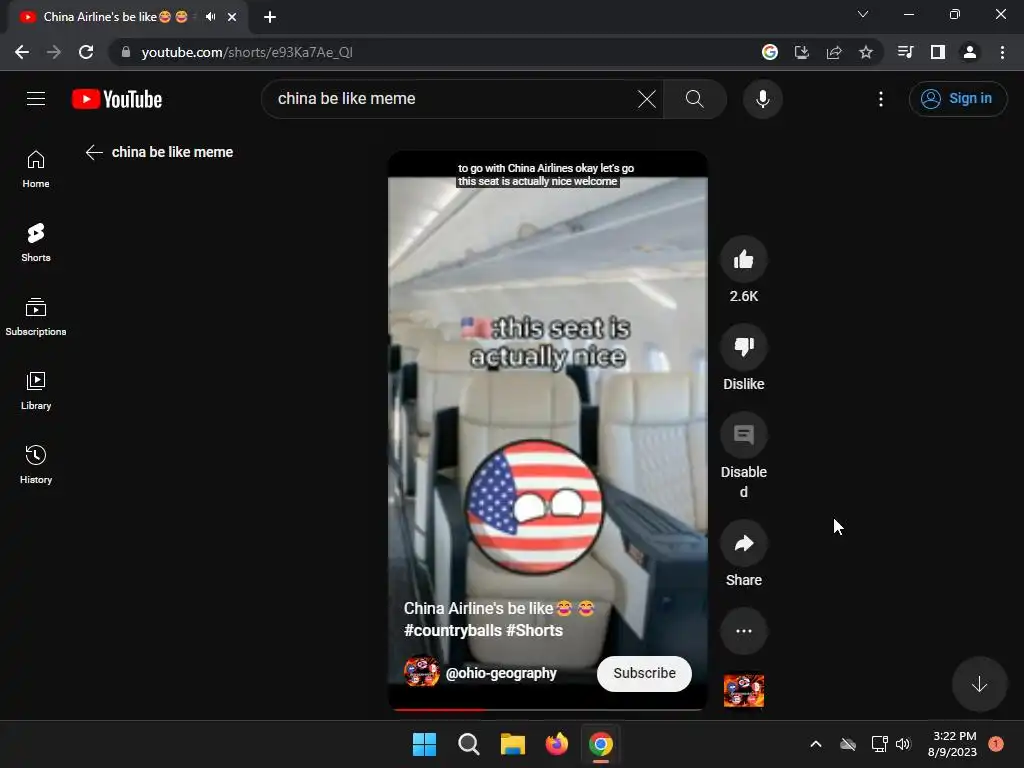Screen dimensions: 1024x768
Task: Open the Windows Start menu
Action: (424, 744)
